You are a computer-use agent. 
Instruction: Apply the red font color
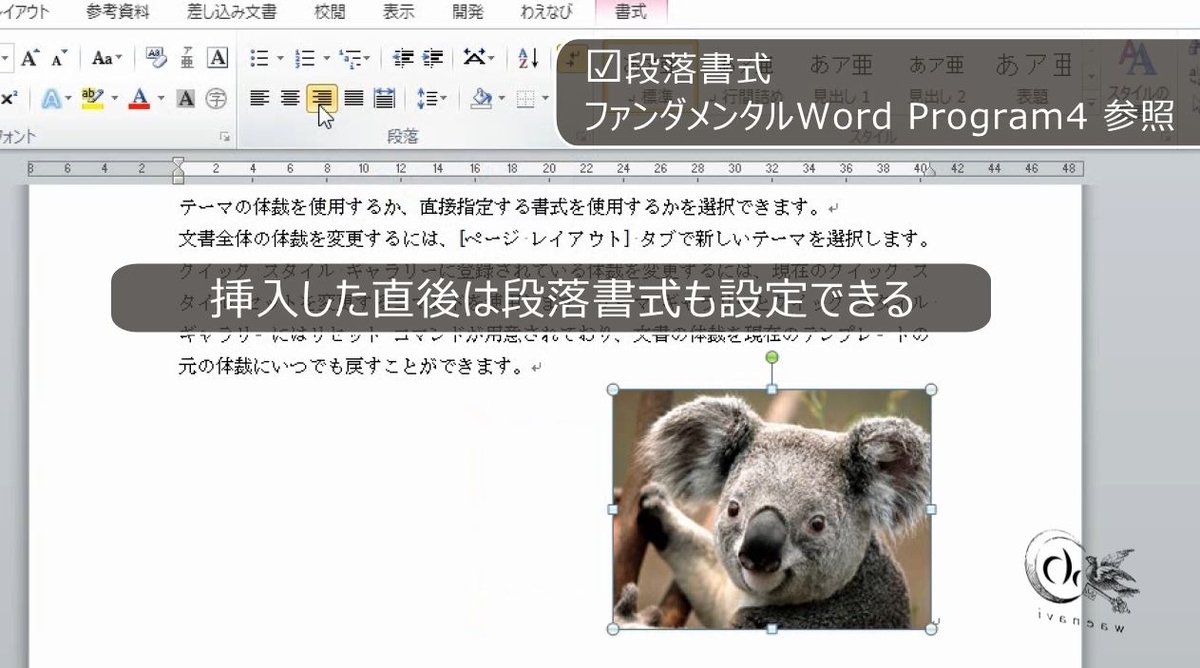point(139,98)
